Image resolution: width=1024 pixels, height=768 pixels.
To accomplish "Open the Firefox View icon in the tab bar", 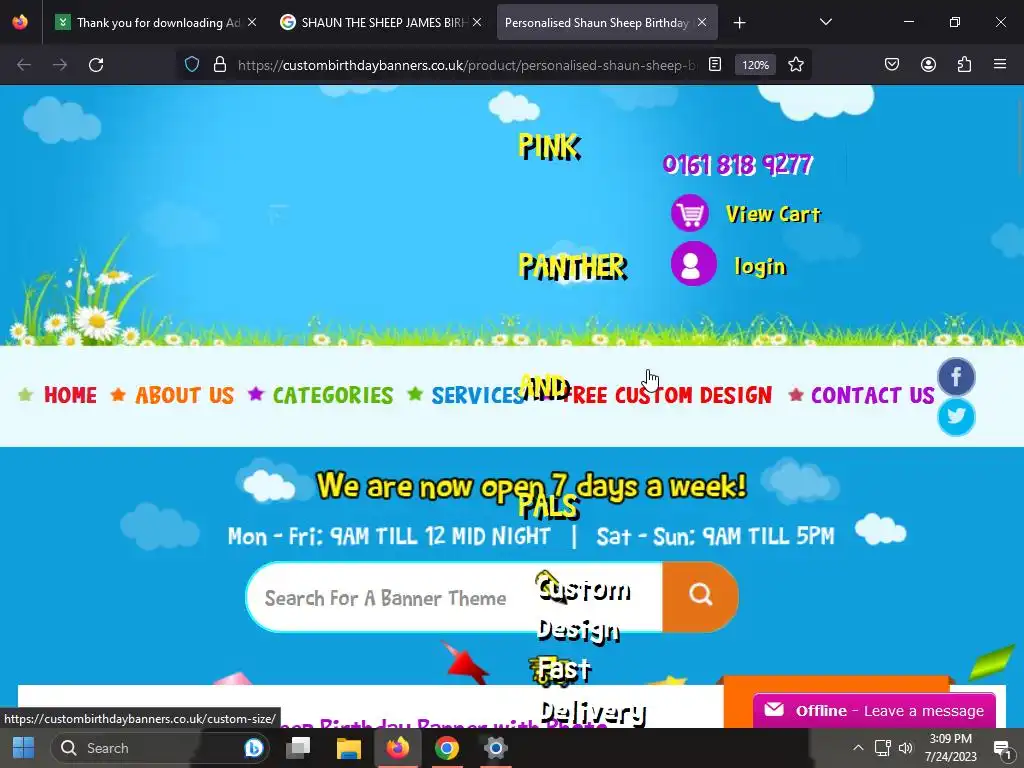I will 20,22.
